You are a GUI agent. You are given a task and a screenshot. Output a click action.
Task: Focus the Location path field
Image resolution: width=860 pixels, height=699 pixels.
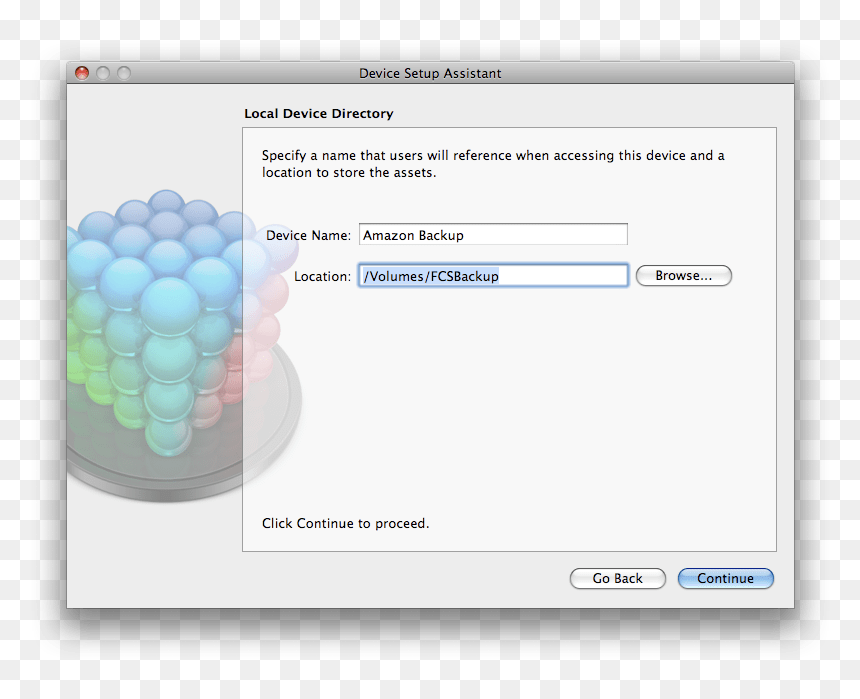tap(493, 275)
